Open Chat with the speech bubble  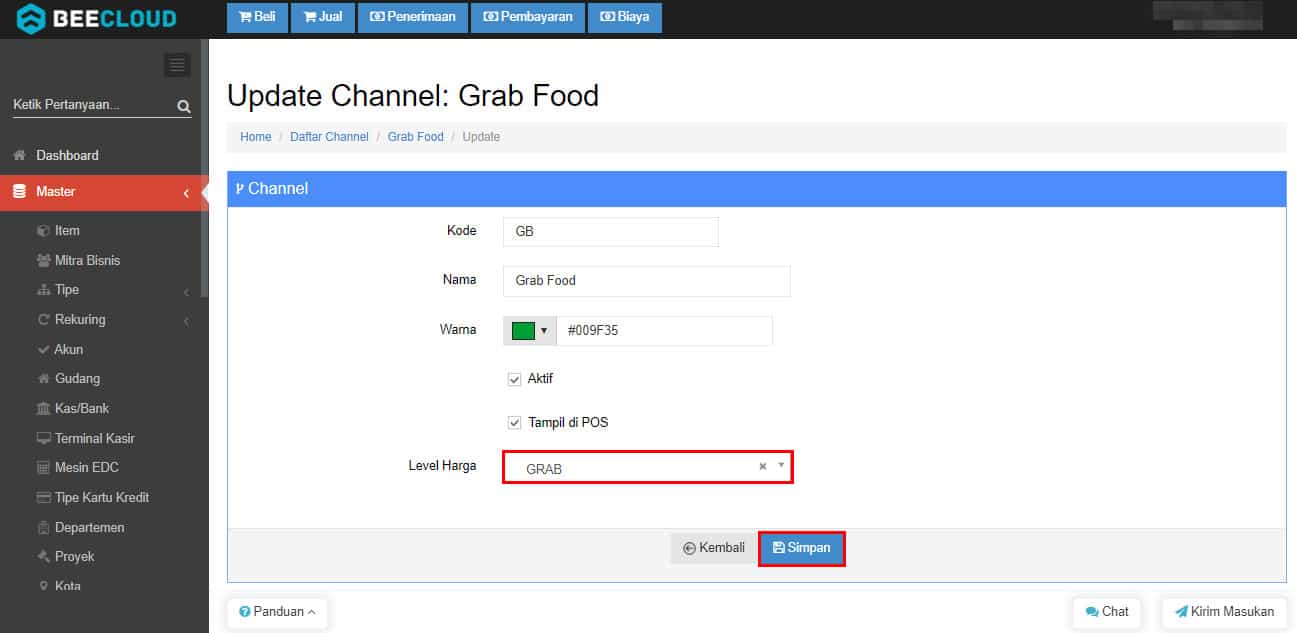1106,611
